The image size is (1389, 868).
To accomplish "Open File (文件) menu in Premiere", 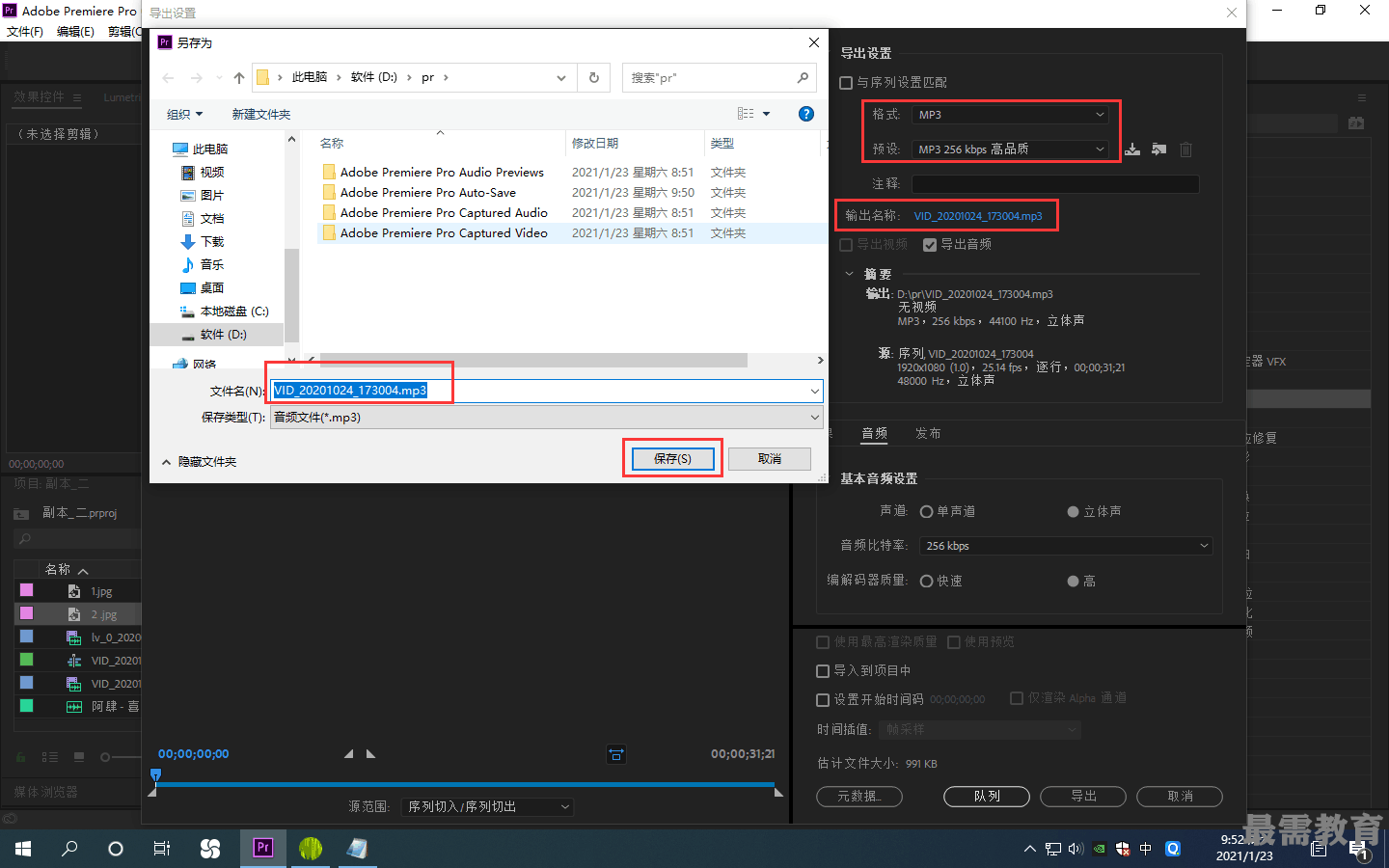I will point(25,32).
